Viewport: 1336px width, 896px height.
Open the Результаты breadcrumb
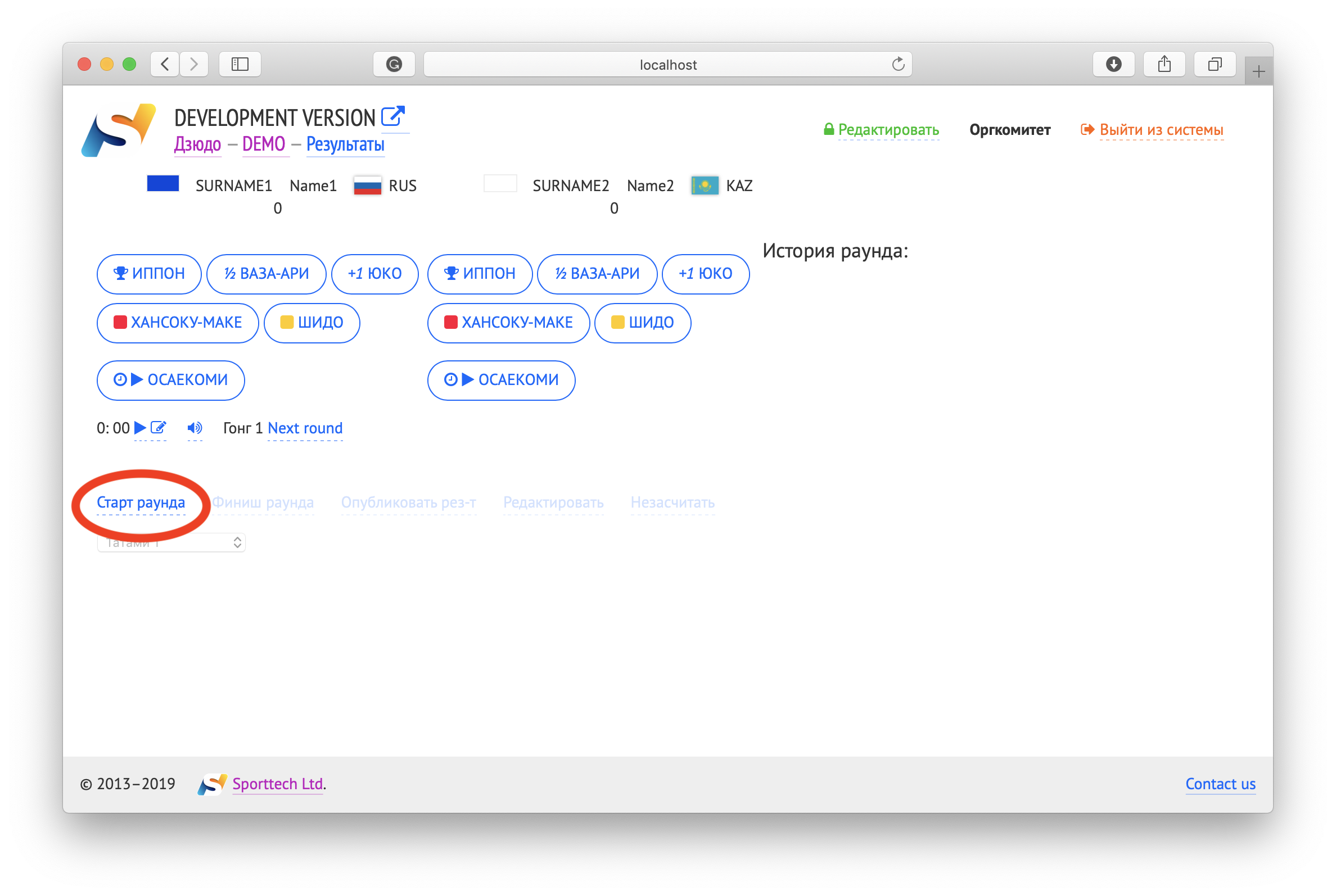tap(345, 144)
